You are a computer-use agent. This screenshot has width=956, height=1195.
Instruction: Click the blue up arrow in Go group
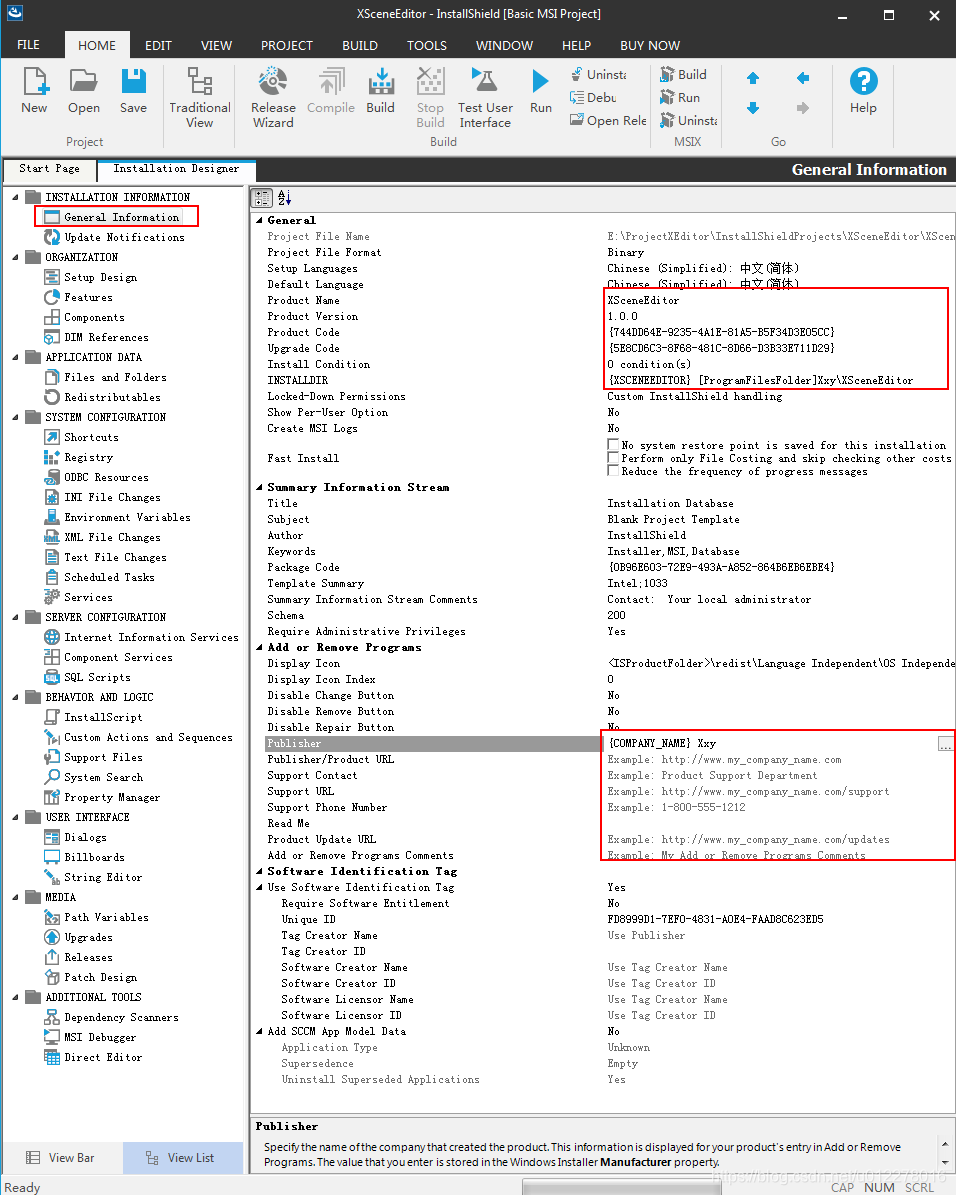click(753, 78)
